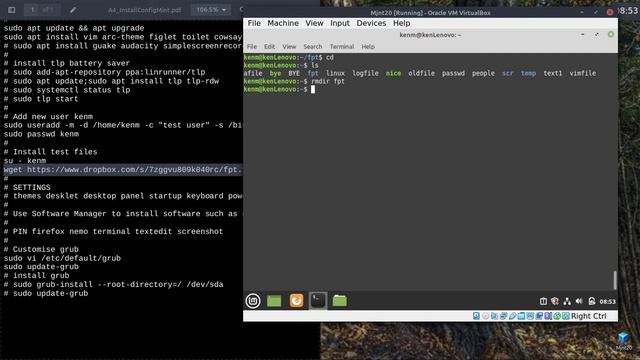Close the terminal with the green circle button
640x360 pixels.
point(611,35)
